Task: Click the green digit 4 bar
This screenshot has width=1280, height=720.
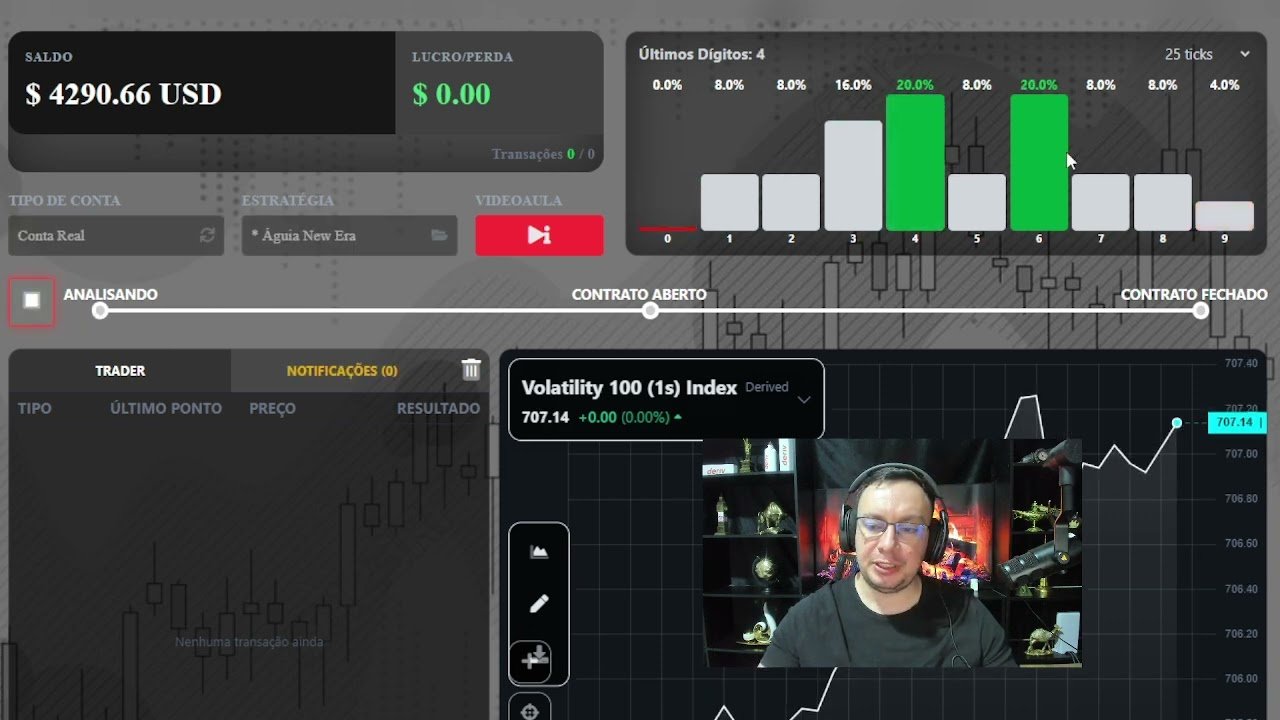Action: coord(915,162)
